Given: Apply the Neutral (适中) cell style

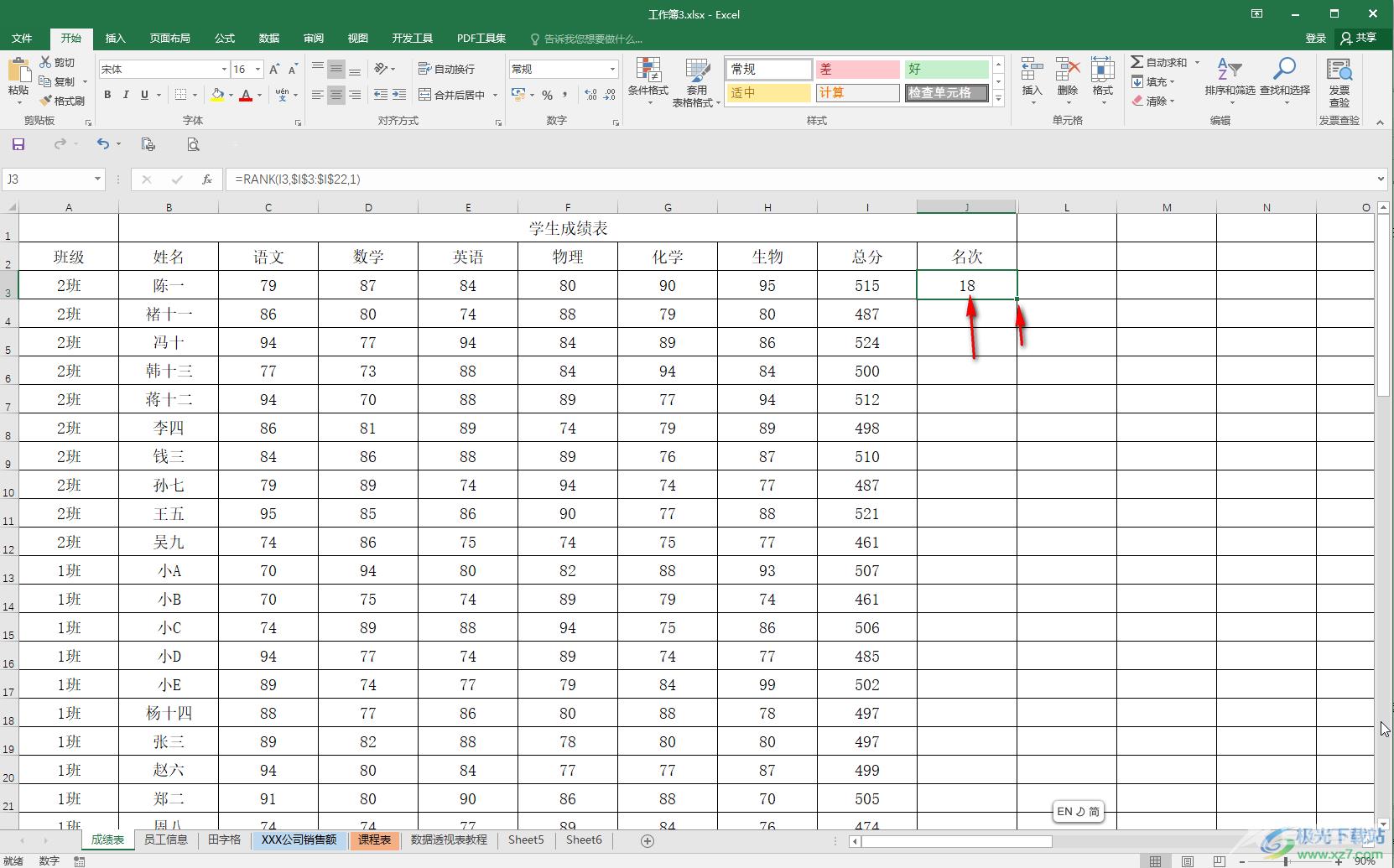Looking at the screenshot, I should (768, 93).
